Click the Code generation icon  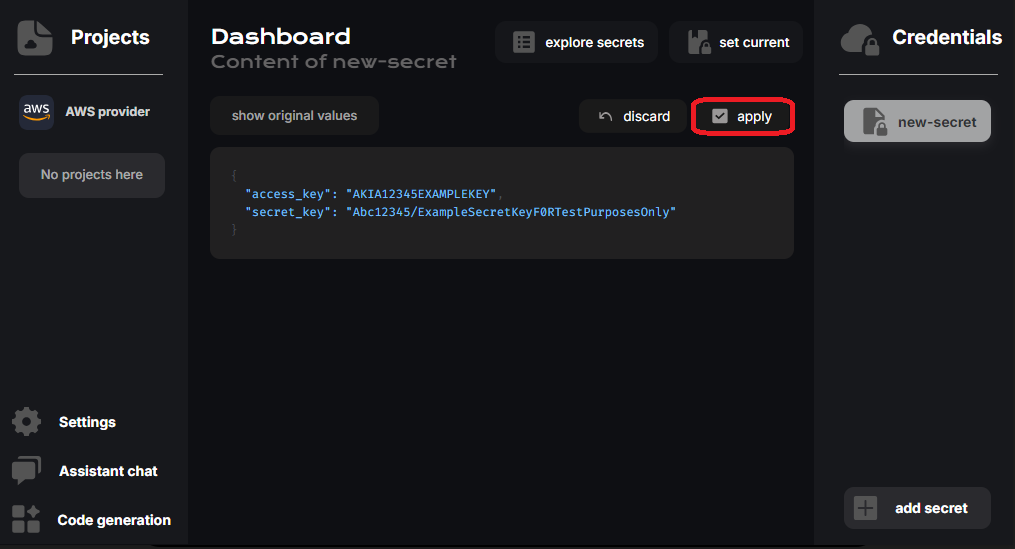coord(27,520)
